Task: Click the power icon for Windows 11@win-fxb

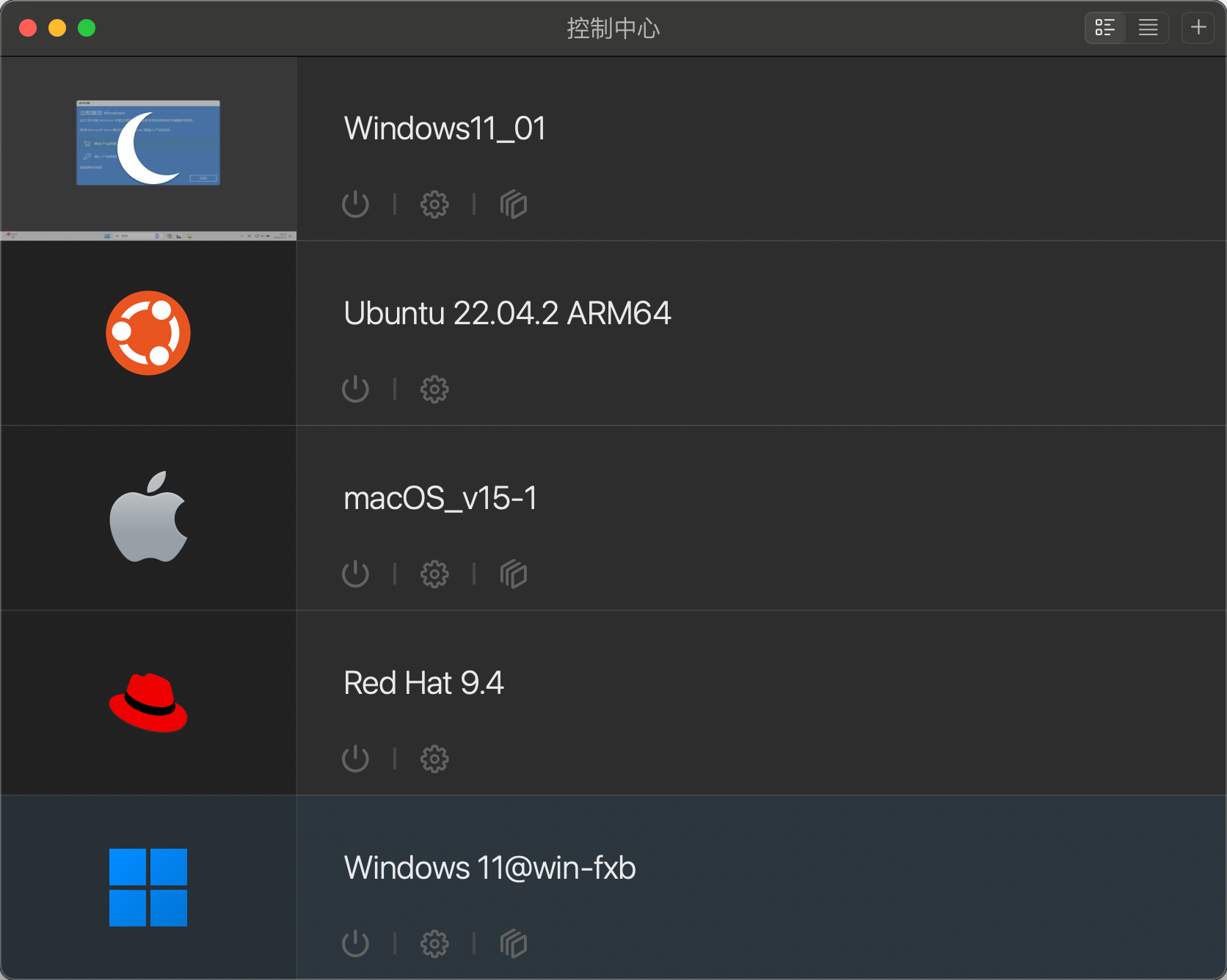Action: point(355,943)
